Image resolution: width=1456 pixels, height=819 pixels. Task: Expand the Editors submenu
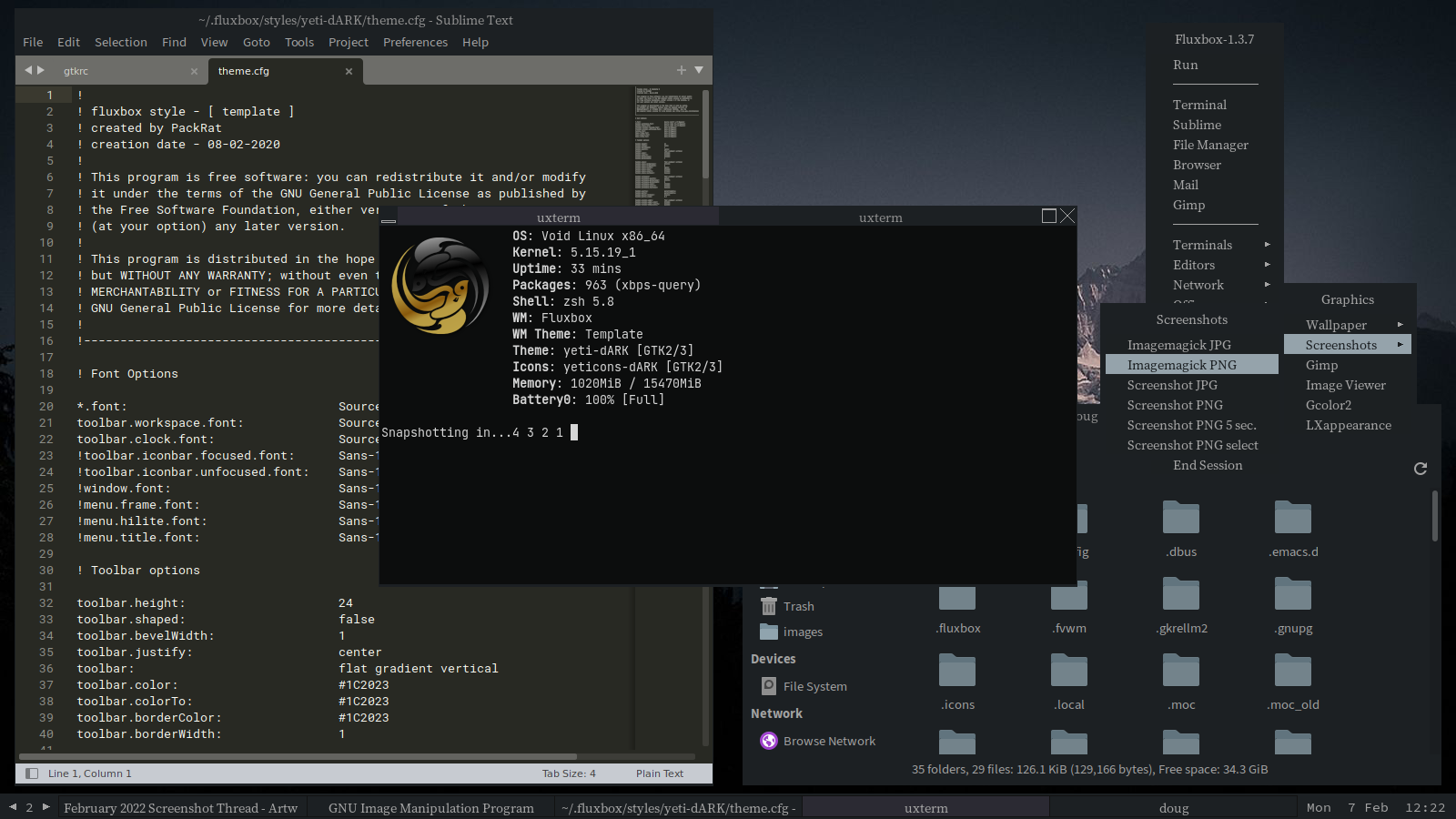1215,265
